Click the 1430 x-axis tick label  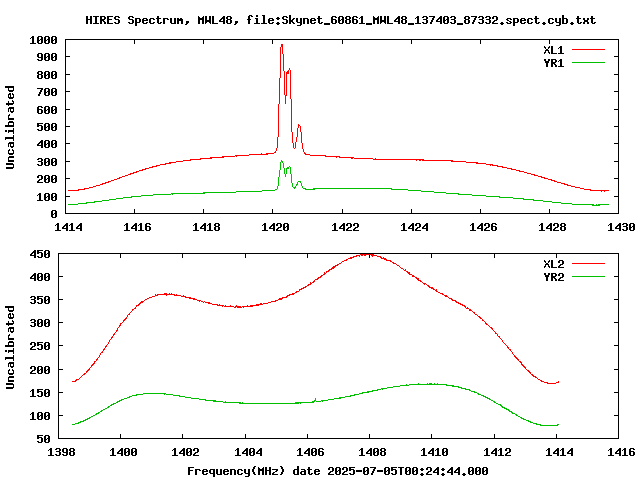click(x=621, y=227)
